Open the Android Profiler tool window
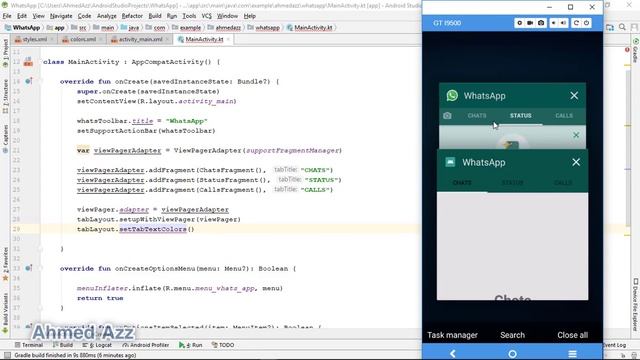This screenshot has width=640, height=360. point(146,345)
